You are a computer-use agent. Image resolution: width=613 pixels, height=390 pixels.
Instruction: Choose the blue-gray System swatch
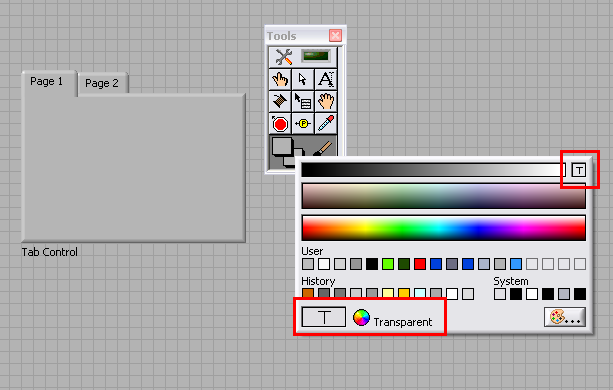(564, 294)
